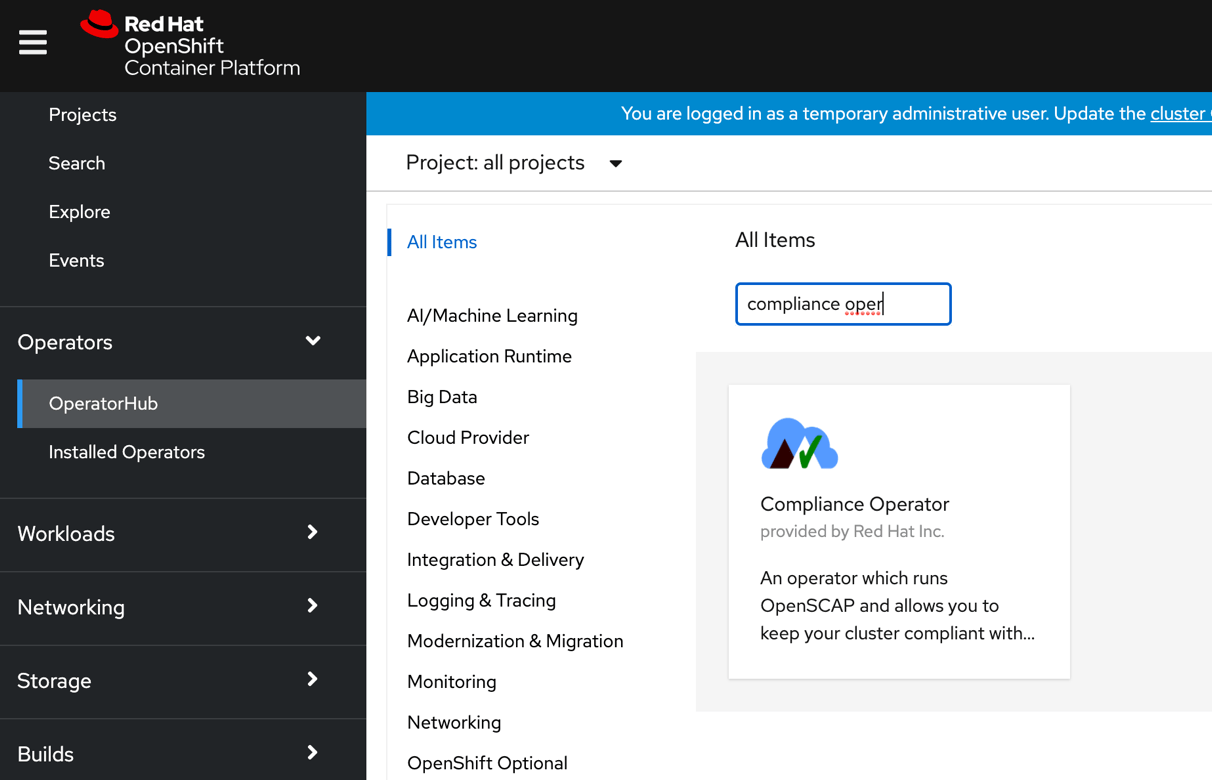Open the Events page
The image size is (1212, 780).
tap(77, 261)
